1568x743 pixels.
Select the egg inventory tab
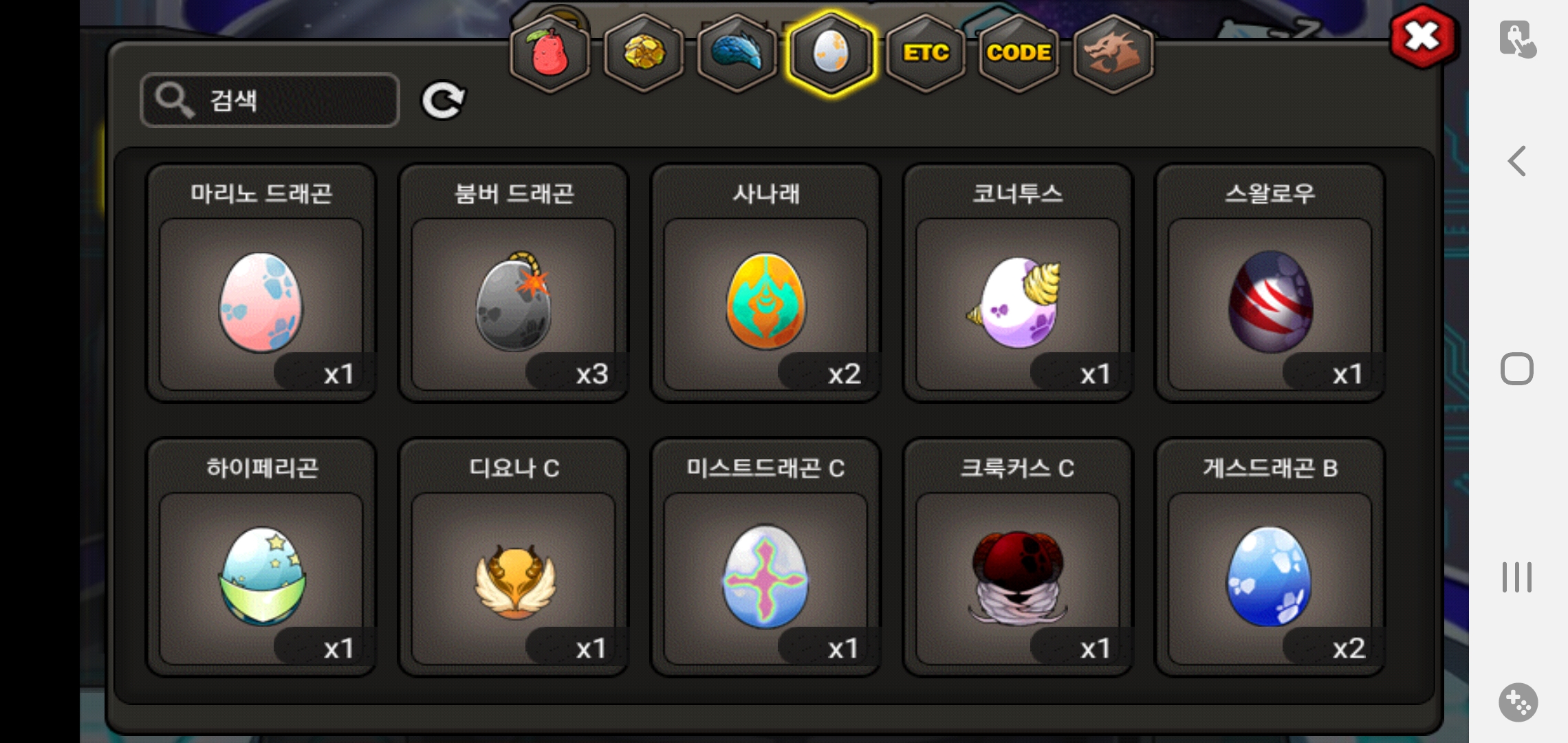(831, 53)
